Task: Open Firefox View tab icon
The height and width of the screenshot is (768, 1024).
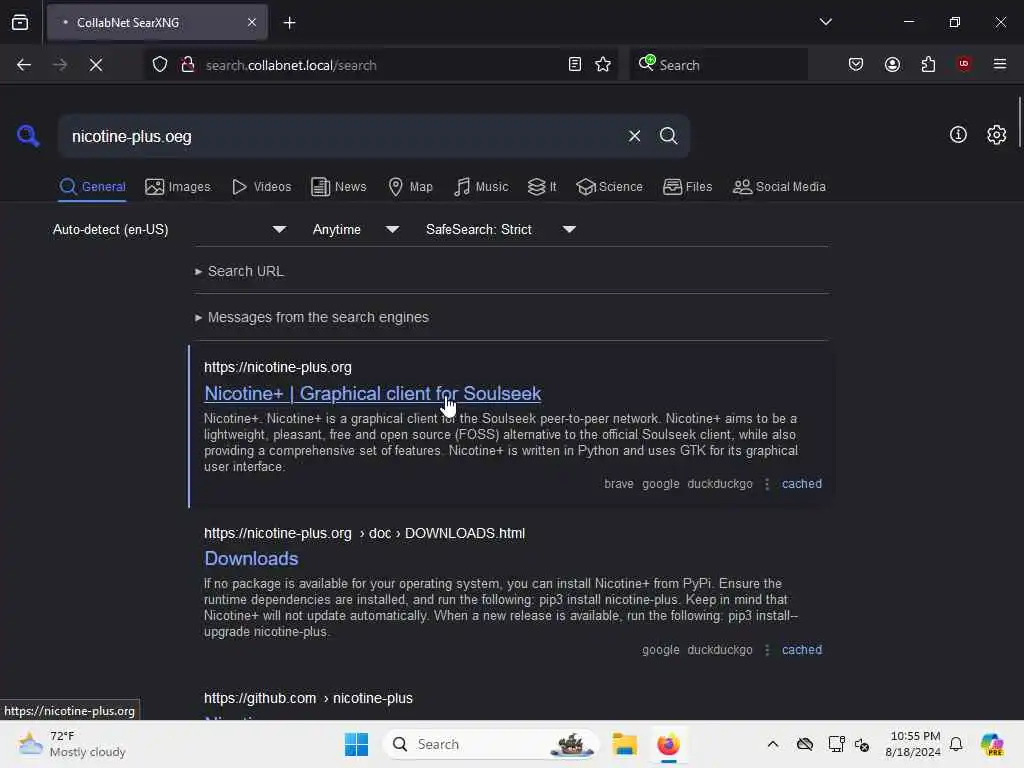Action: point(20,23)
